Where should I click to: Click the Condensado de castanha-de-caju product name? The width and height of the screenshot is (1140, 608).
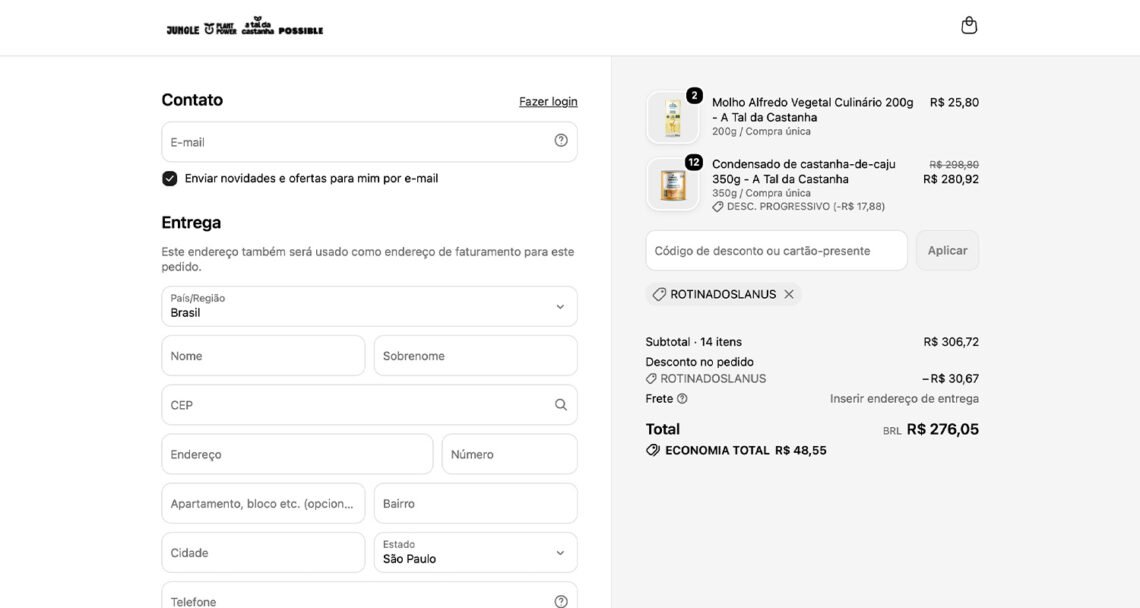pos(803,172)
